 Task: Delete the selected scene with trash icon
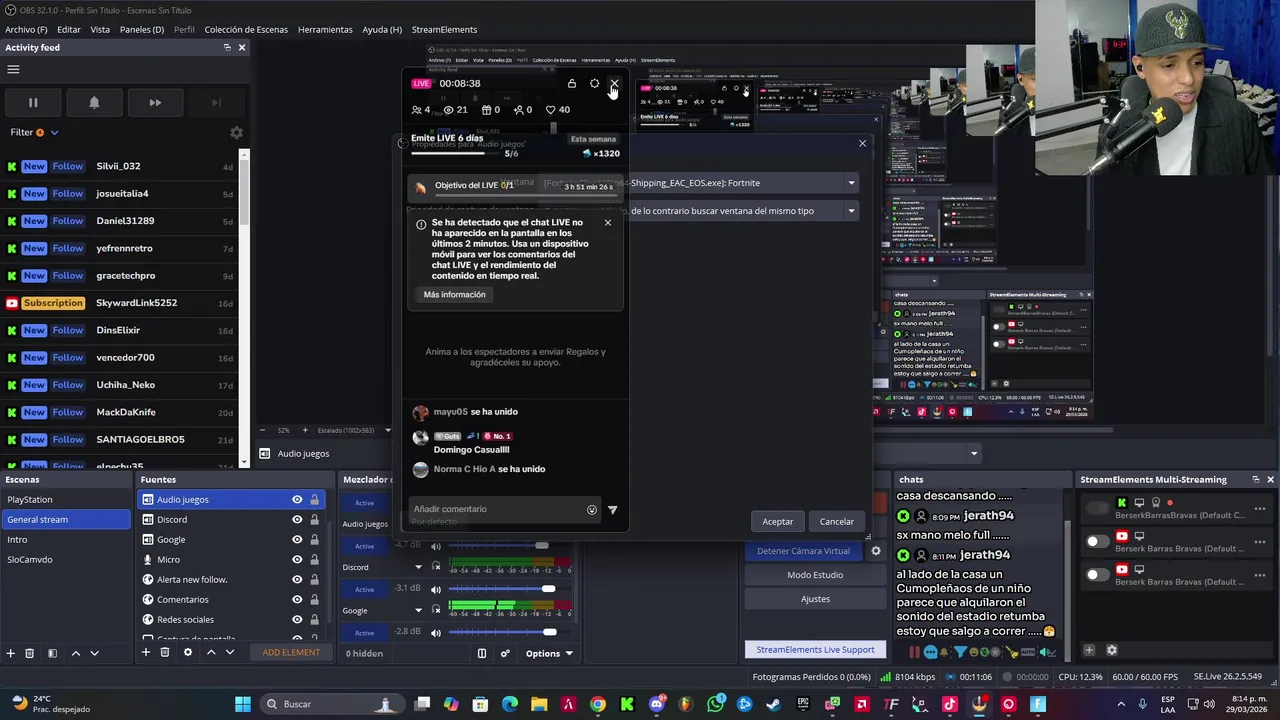pyautogui.click(x=29, y=653)
